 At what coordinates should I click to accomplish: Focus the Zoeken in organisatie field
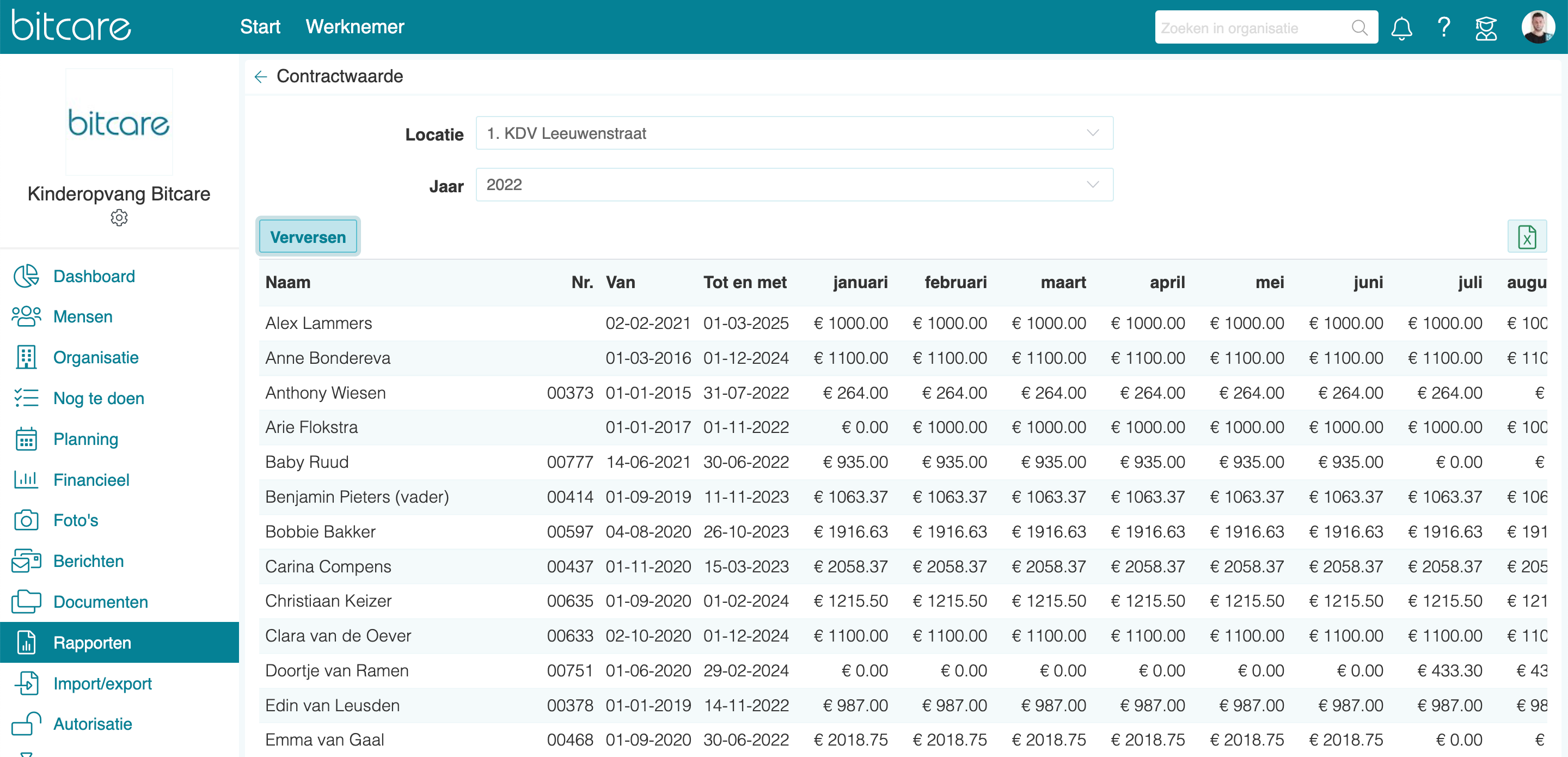1254,28
